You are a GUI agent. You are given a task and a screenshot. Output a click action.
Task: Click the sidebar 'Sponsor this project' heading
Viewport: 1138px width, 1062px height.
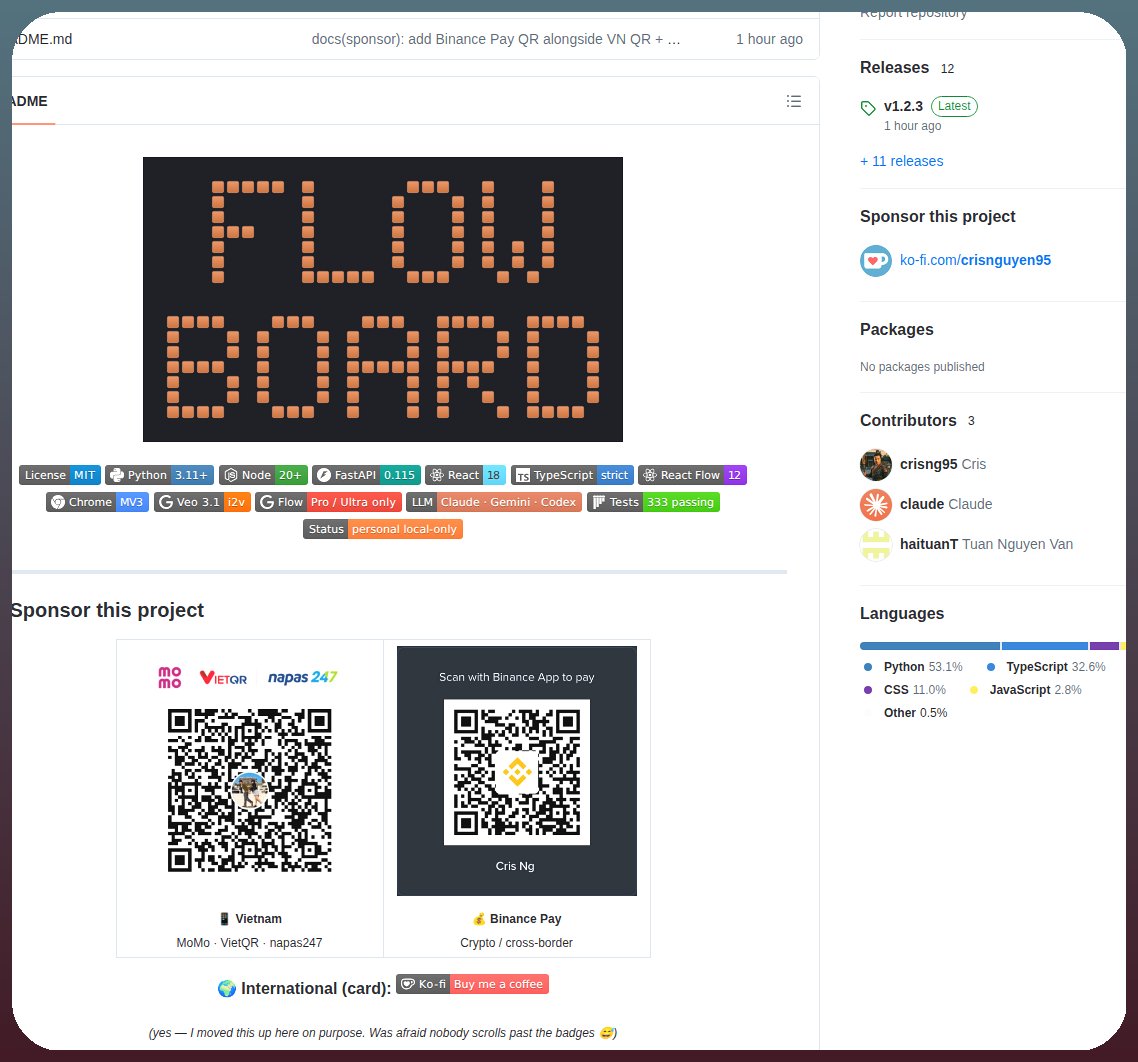(x=937, y=216)
